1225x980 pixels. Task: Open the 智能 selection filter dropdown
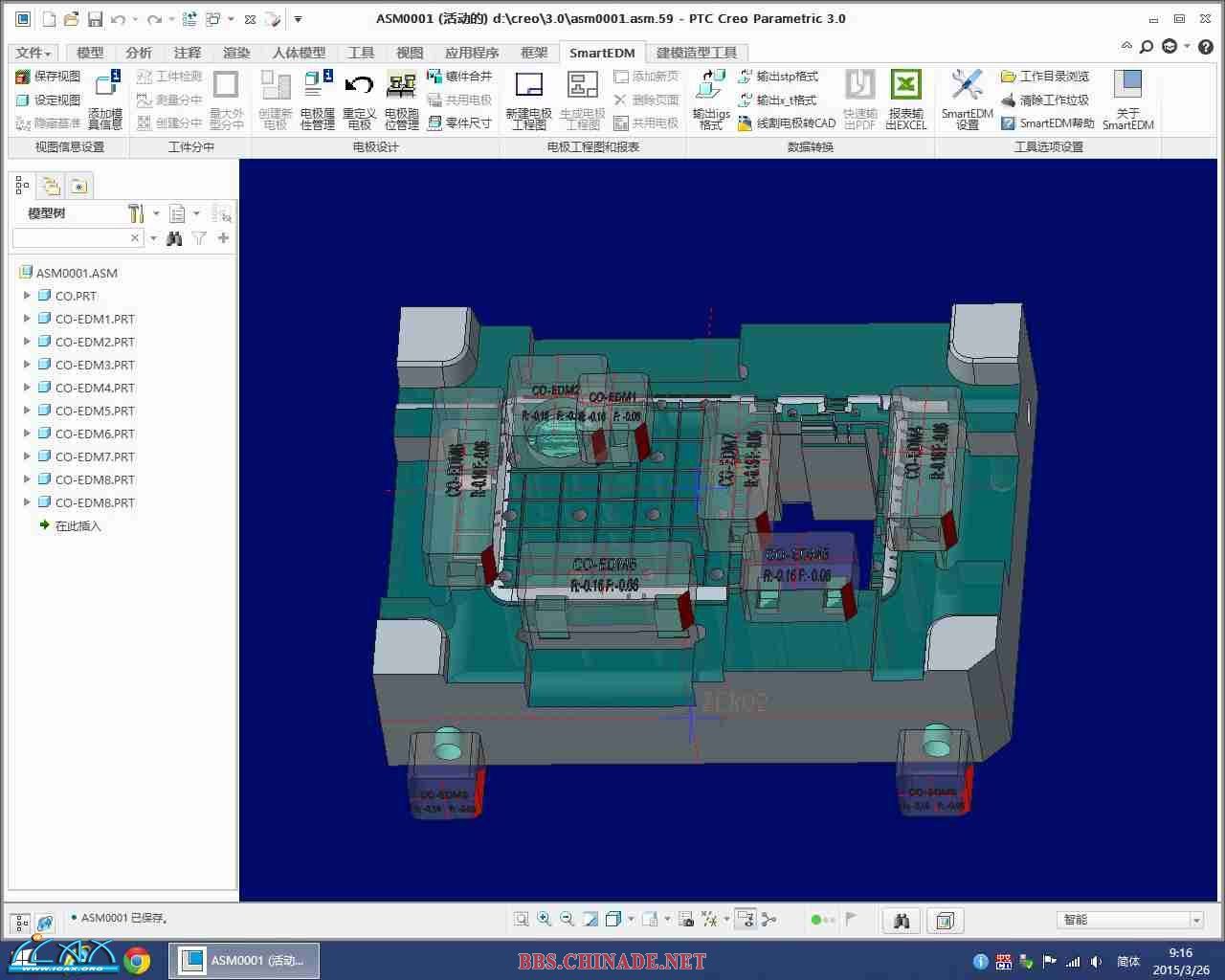1195,920
